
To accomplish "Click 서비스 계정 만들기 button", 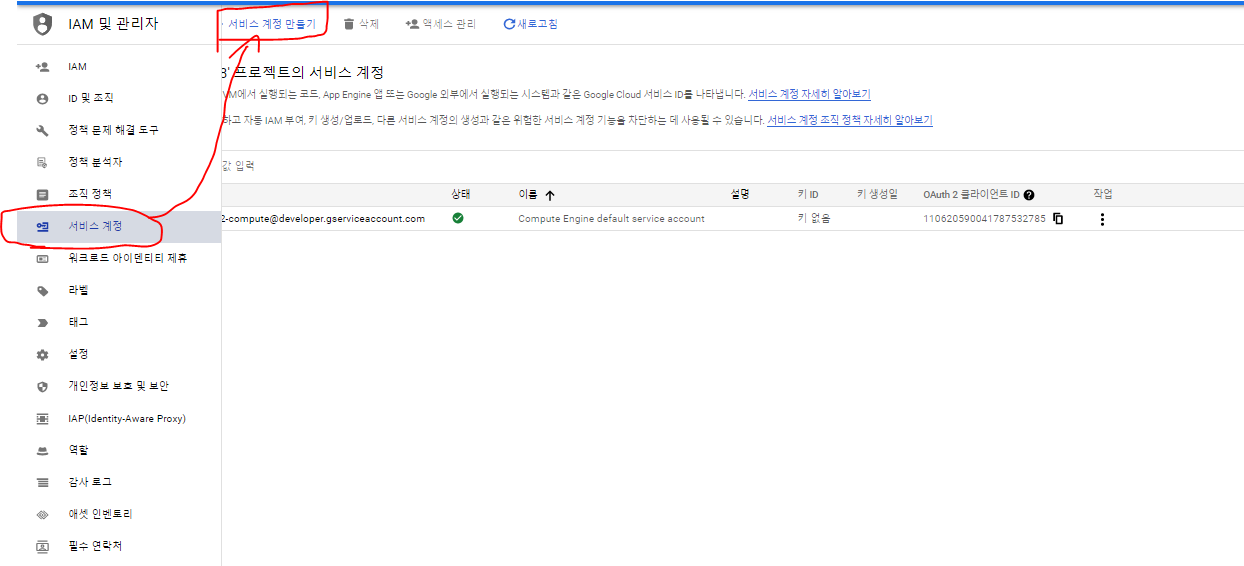I will (270, 24).
